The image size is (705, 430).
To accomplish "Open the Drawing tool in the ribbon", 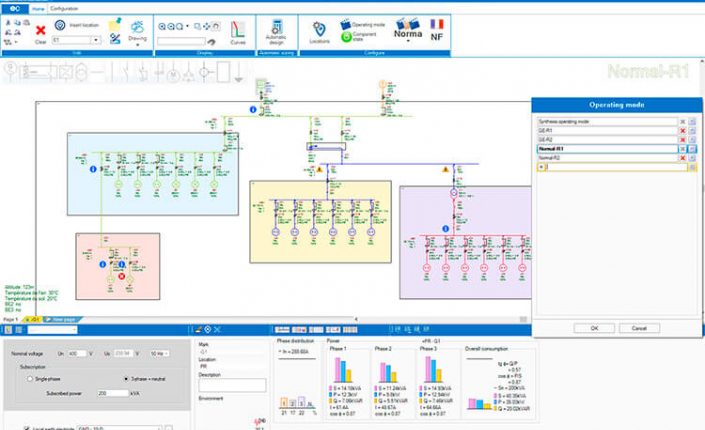I will pyautogui.click(x=138, y=31).
